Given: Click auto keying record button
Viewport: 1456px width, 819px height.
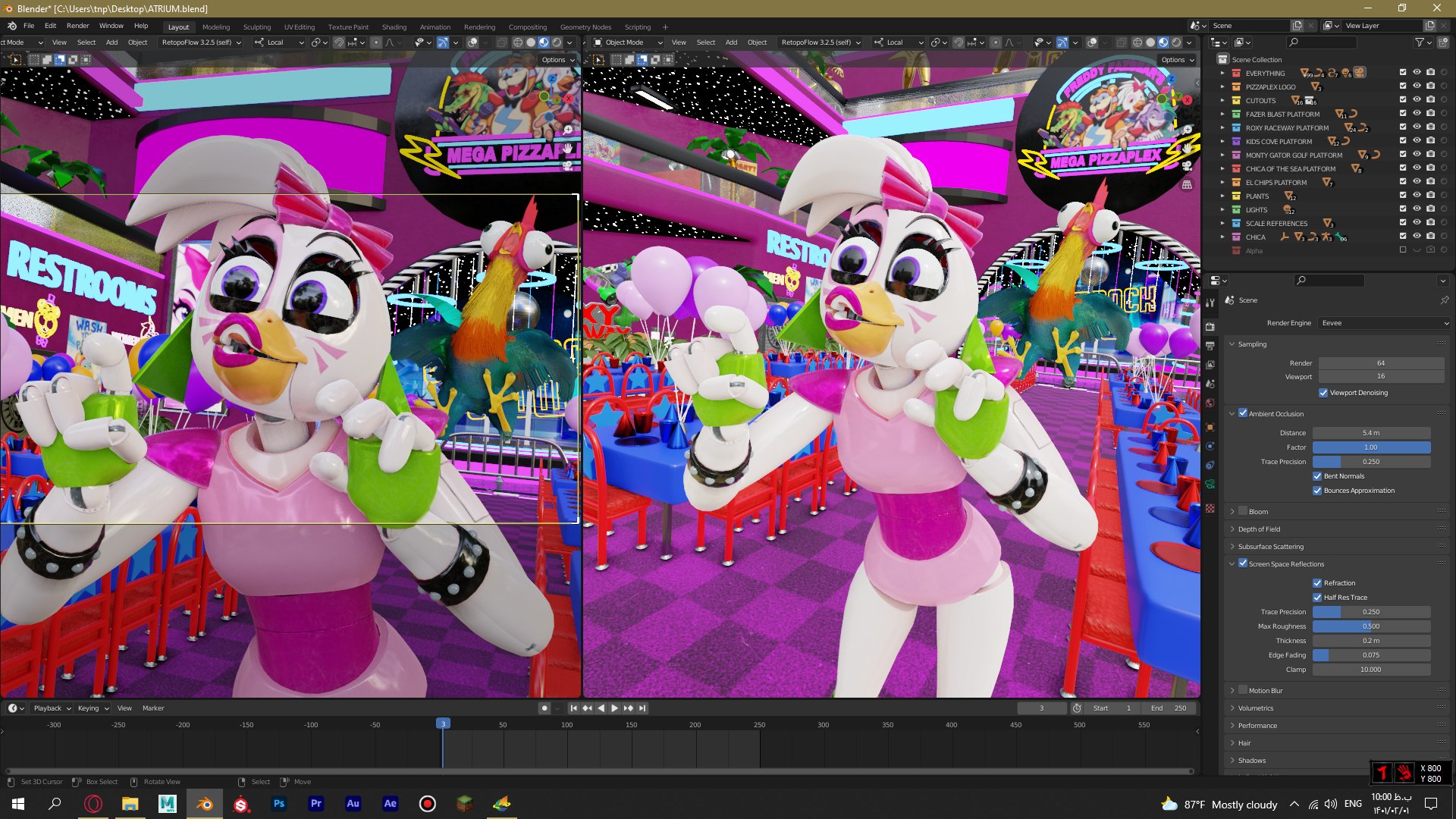Looking at the screenshot, I should click(x=544, y=708).
